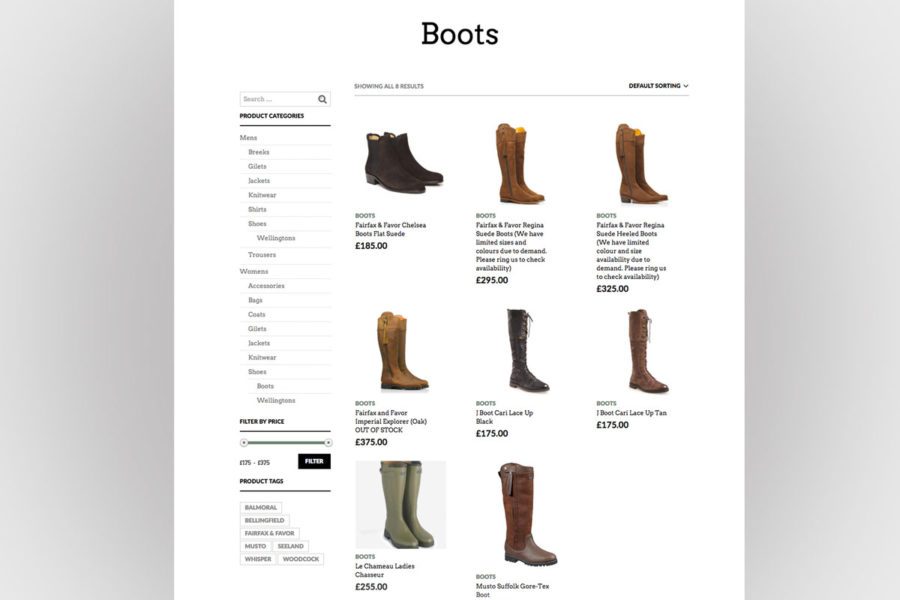Open Jackets under Mens
The width and height of the screenshot is (900, 600).
coord(259,181)
